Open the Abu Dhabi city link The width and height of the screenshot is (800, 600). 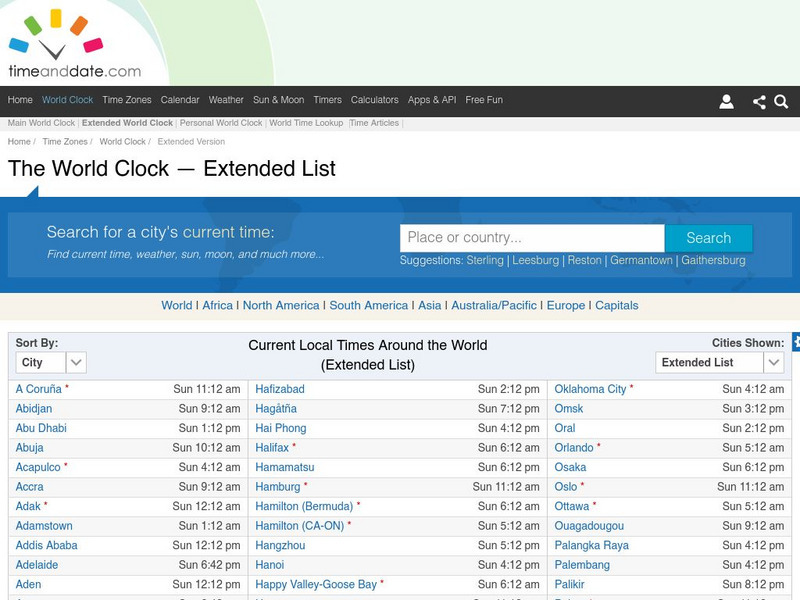[41, 428]
